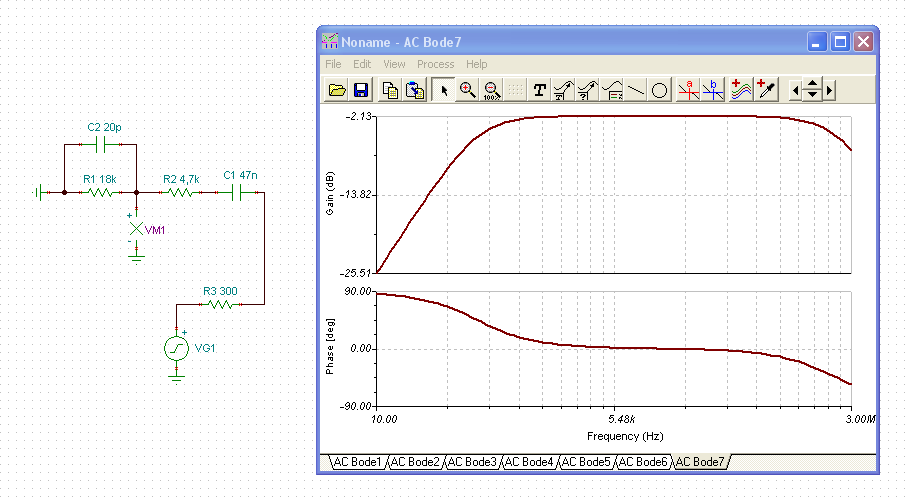Click the Open file folder icon
Image resolution: width=910 pixels, height=503 pixels.
pos(337,91)
